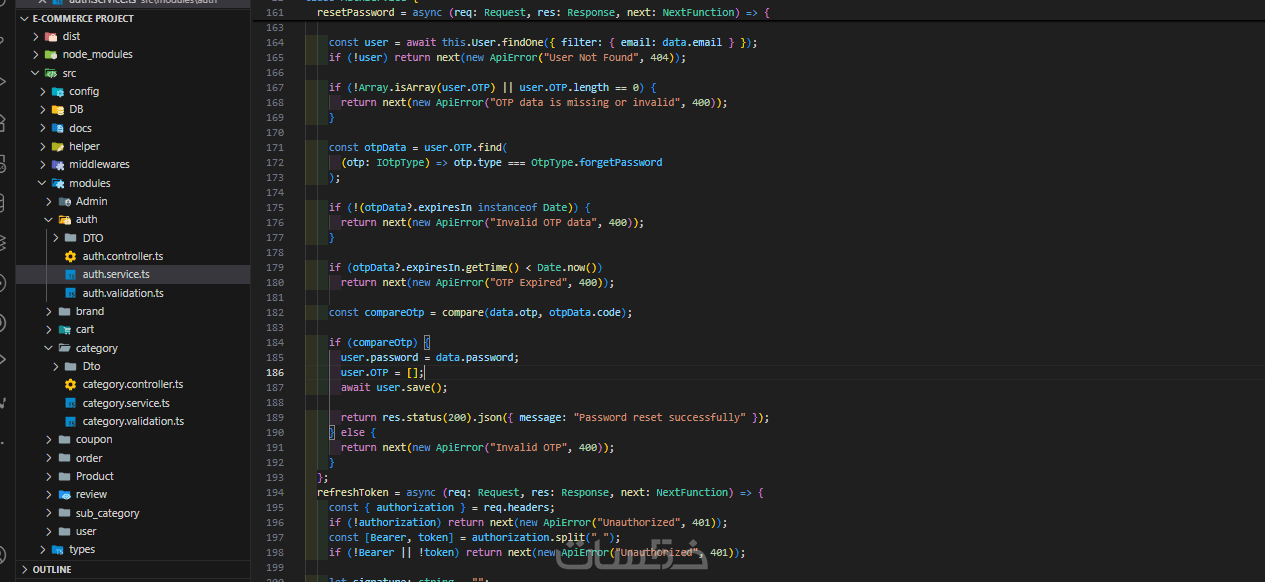The width and height of the screenshot is (1265, 582).
Task: Click OtpType.forgetPassword on line 172
Action: coord(596,162)
